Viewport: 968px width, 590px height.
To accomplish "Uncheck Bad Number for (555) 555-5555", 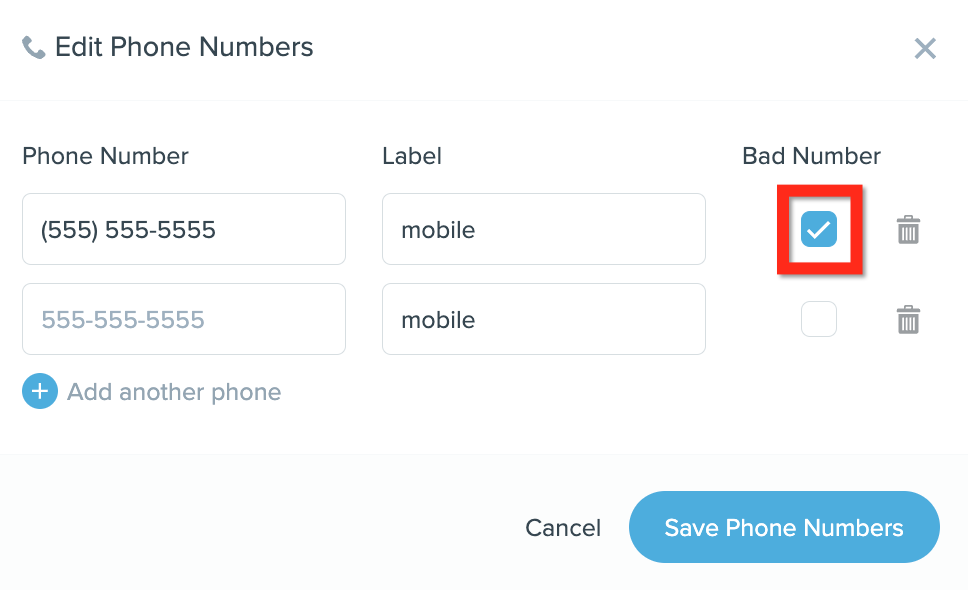I will [819, 229].
